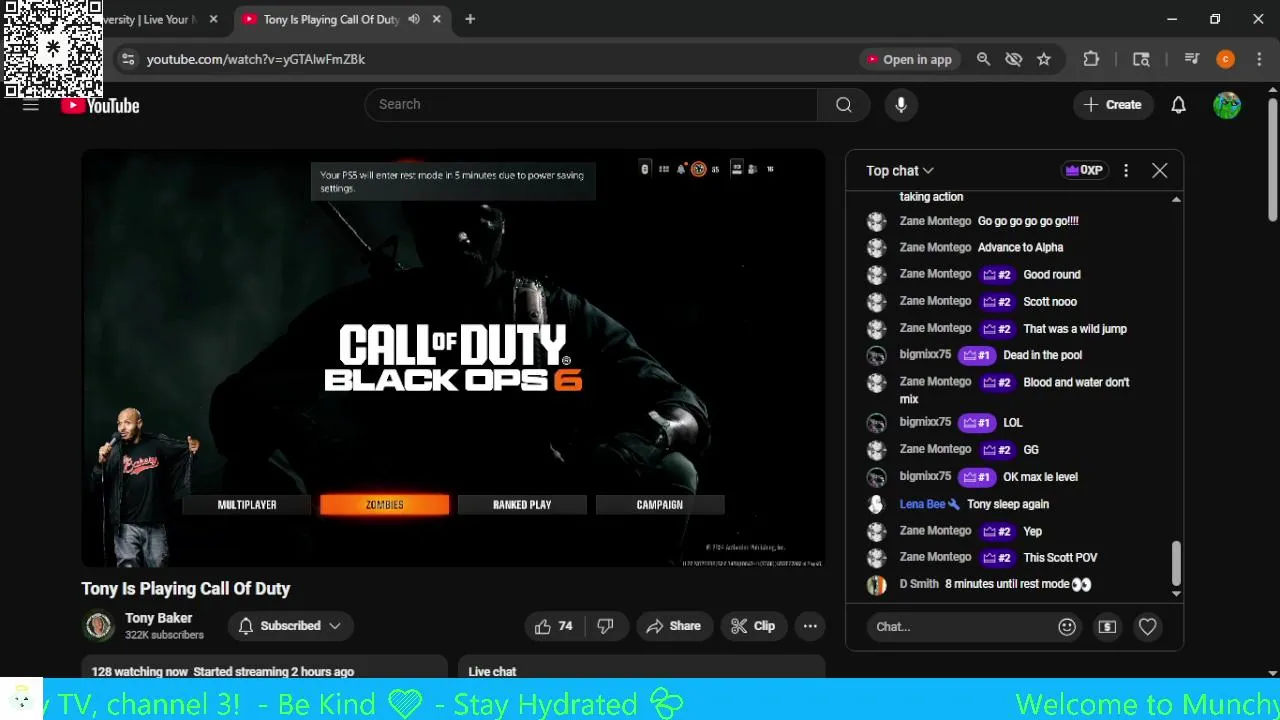Close the Tony Is Playing Call Of Duty tab

point(435,19)
